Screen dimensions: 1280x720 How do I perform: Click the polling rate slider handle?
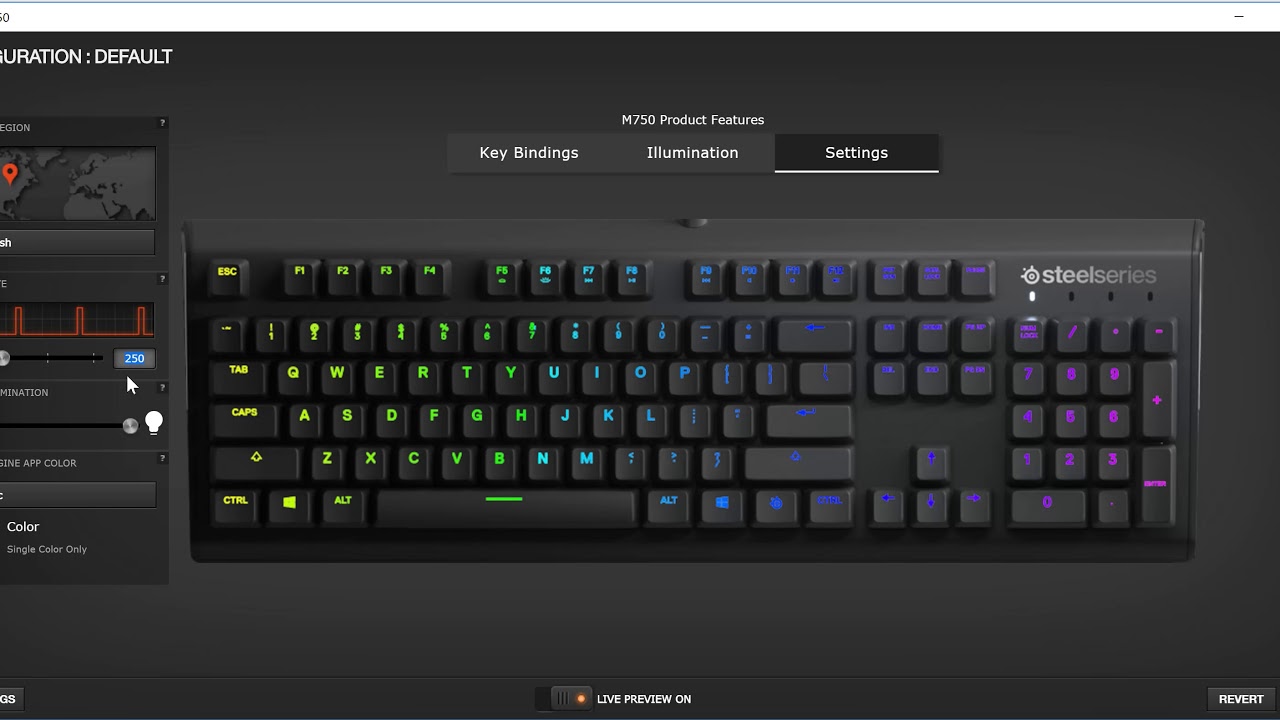4,358
